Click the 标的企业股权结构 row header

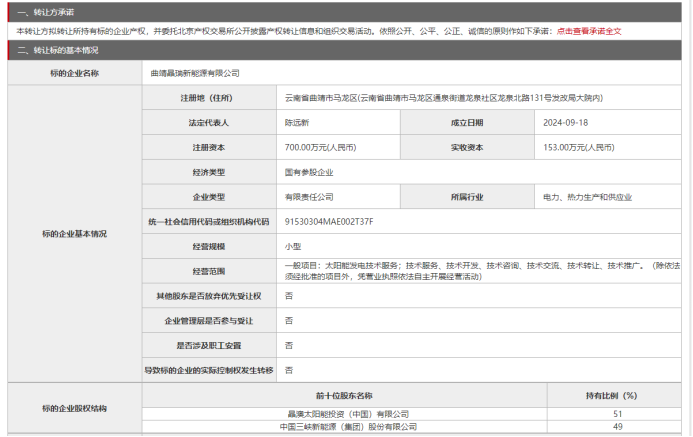coord(75,409)
